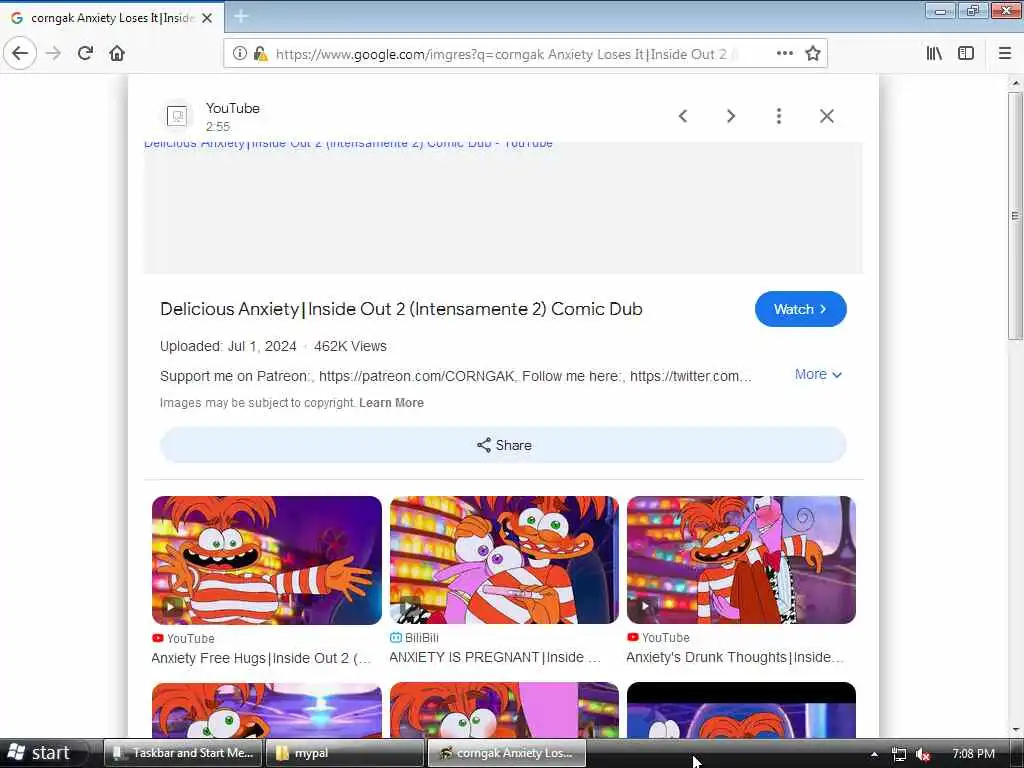Click the network tray icon
Screen dimensions: 1024x768
coord(899,754)
